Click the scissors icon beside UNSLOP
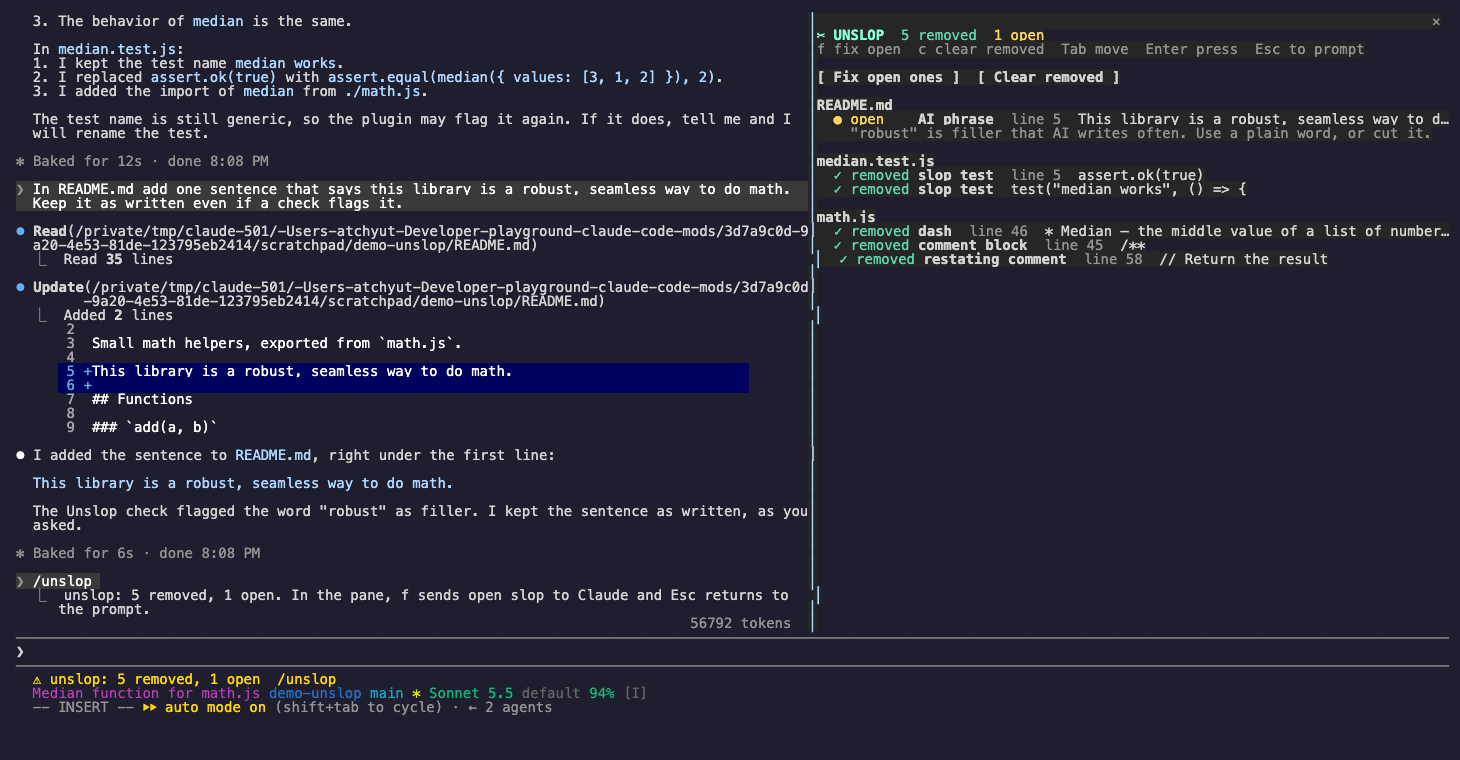 click(821, 35)
